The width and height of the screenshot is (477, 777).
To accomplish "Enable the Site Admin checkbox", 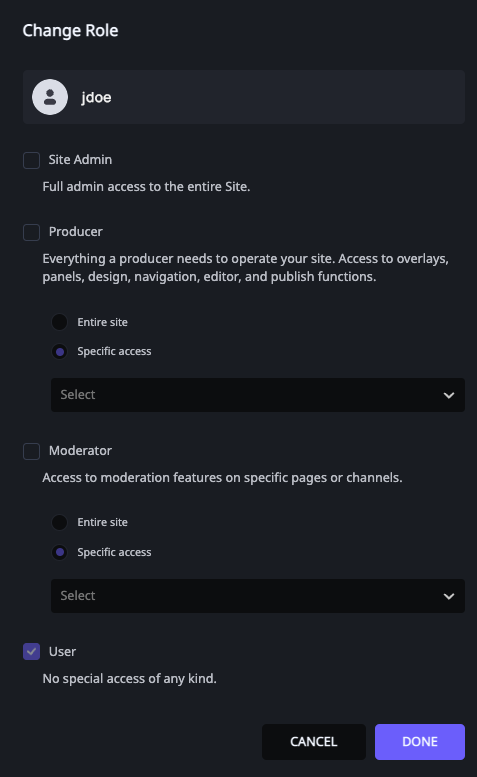I will click(32, 160).
